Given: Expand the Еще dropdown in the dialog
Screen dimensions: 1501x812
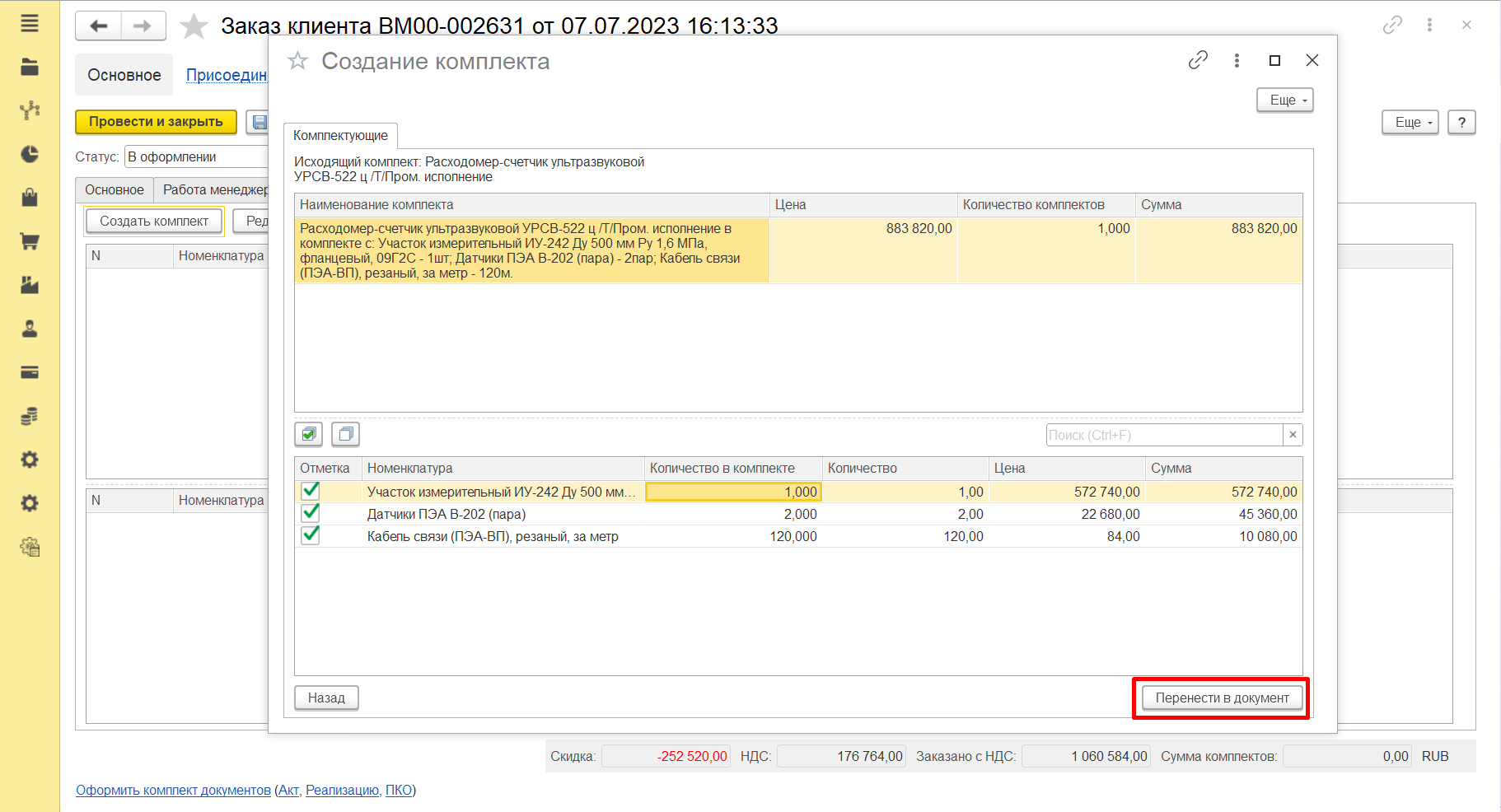Looking at the screenshot, I should click(x=1284, y=100).
